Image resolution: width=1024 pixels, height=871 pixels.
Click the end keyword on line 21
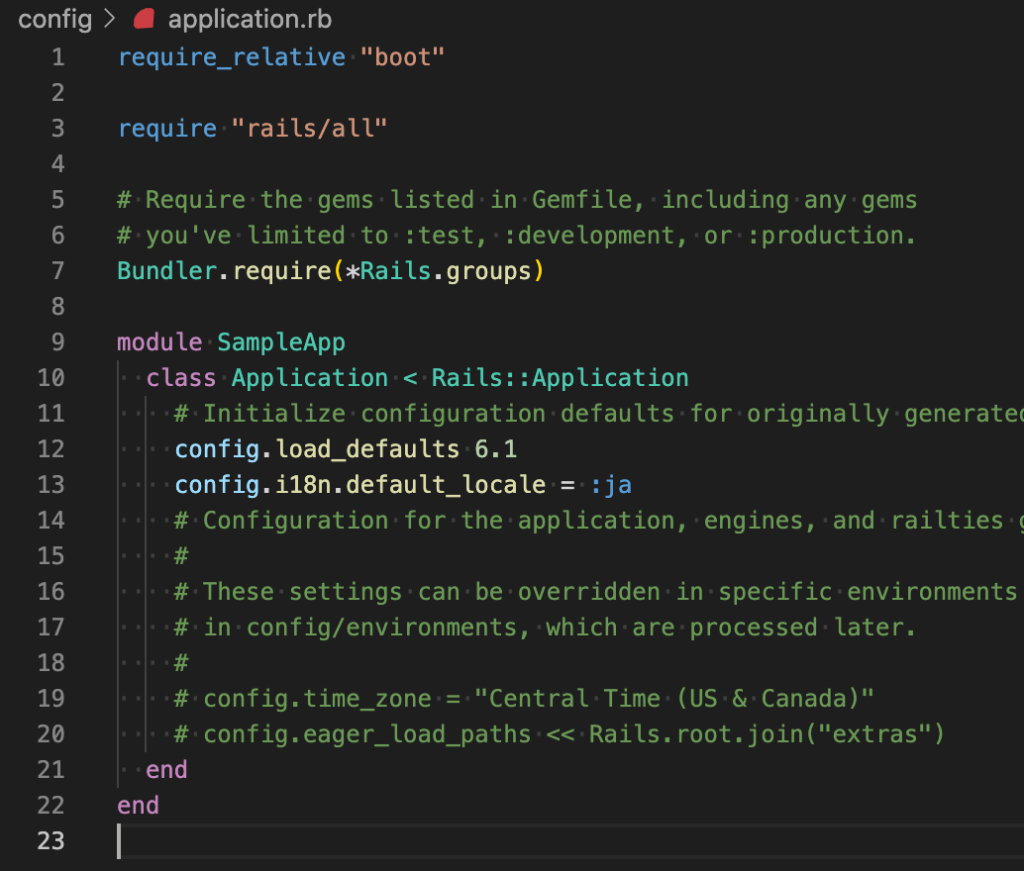(167, 770)
